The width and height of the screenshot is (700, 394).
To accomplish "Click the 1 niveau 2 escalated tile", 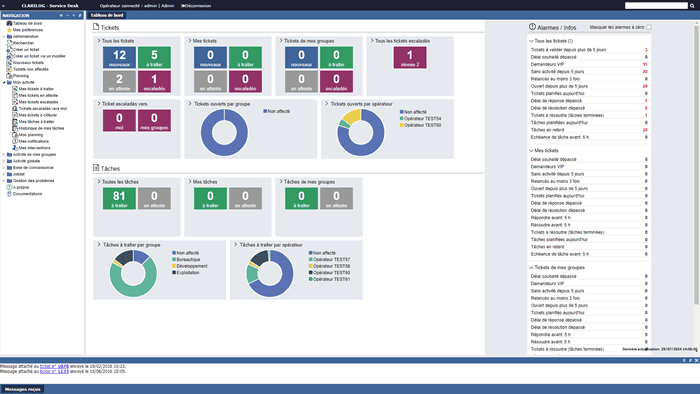I will (x=410, y=58).
